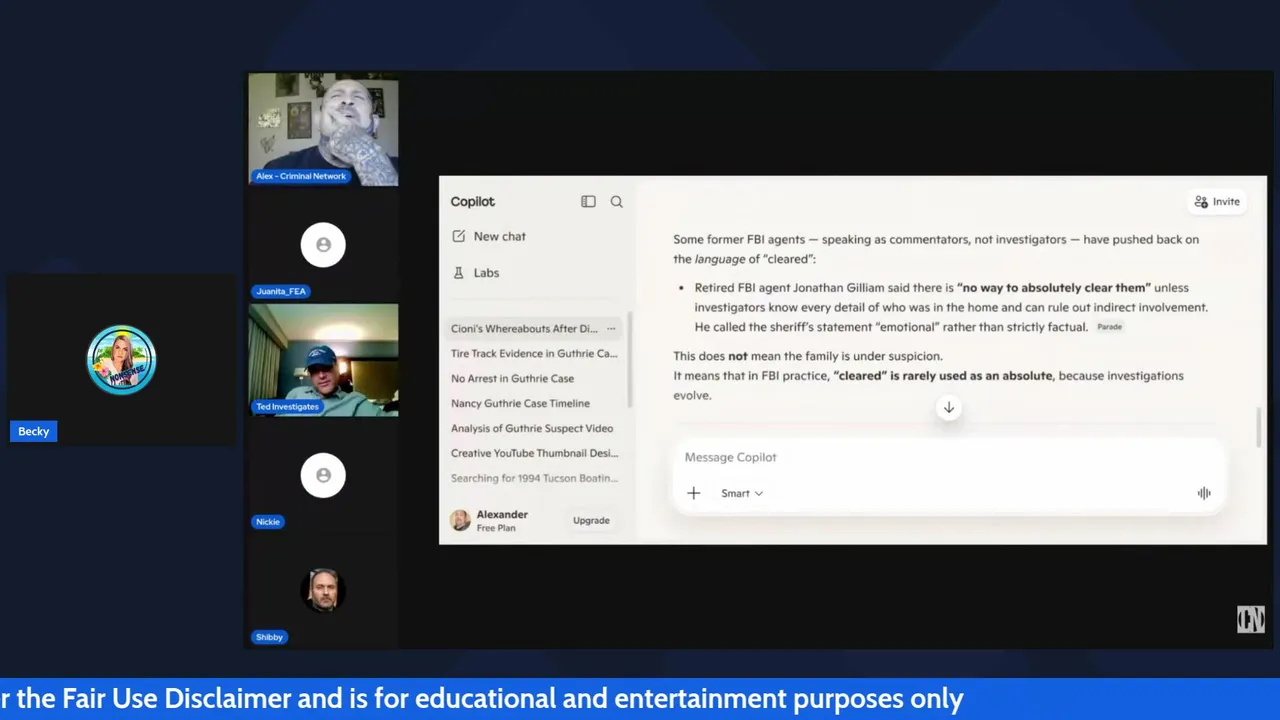Click the voice waveform microphone icon
The height and width of the screenshot is (720, 1280).
click(x=1204, y=493)
